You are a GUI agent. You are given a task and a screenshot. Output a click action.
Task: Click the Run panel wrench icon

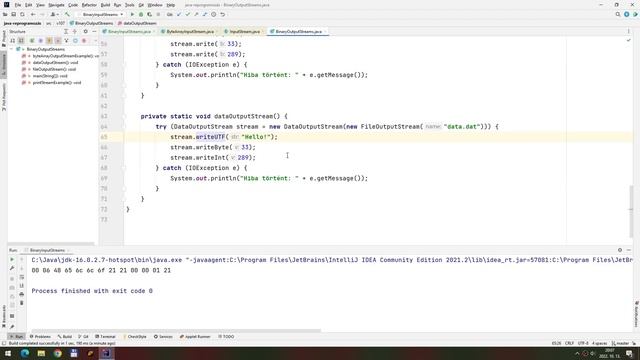12,268
